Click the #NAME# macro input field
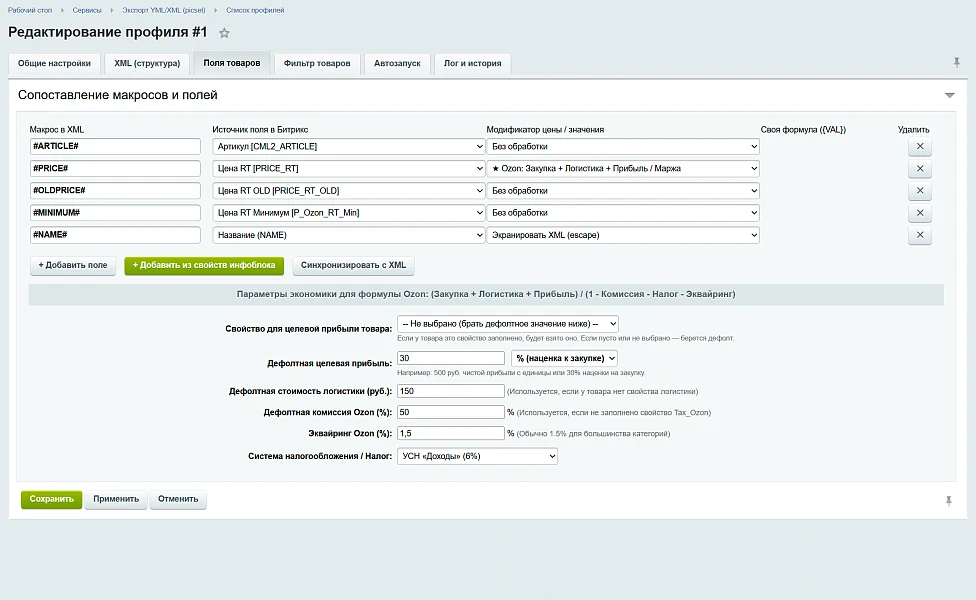This screenshot has height=600, width=976. (115, 235)
